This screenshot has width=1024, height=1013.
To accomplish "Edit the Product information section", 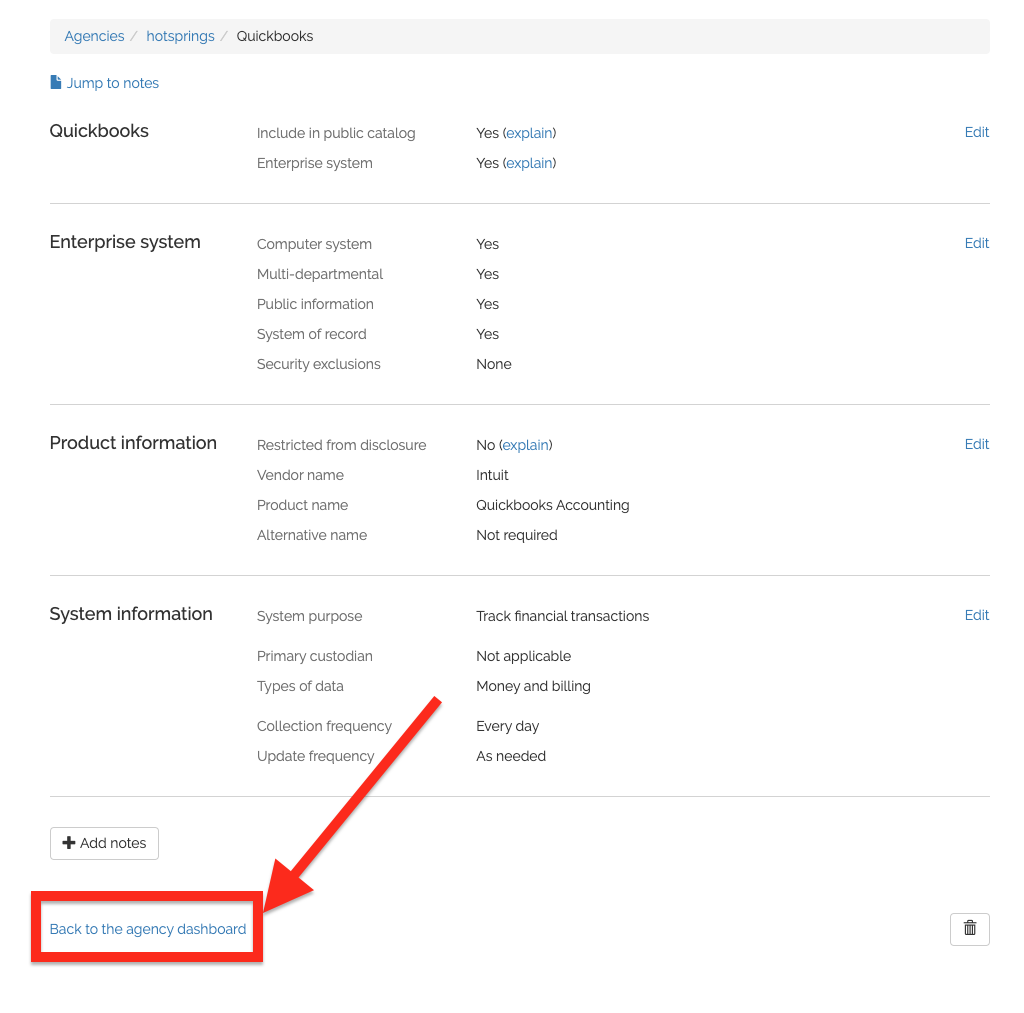I will coord(976,444).
